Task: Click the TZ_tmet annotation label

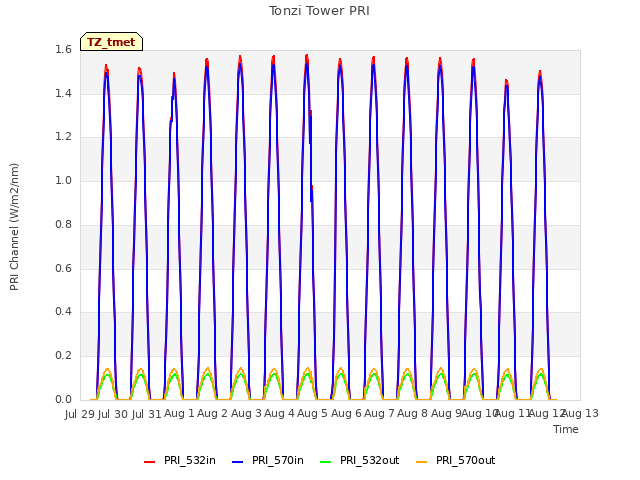Action: click(111, 42)
